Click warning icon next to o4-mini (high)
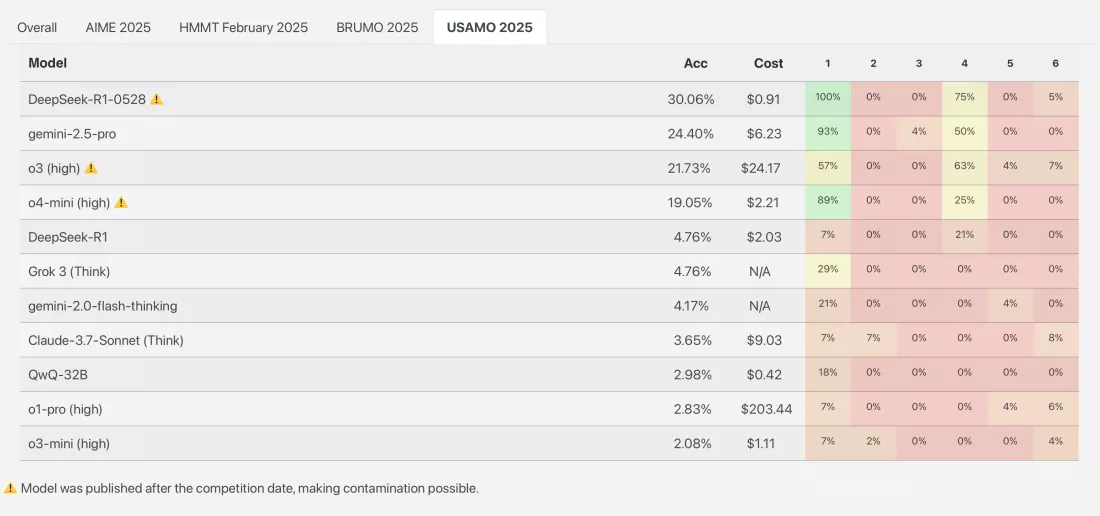Screen dimensions: 1100x516 point(121,203)
